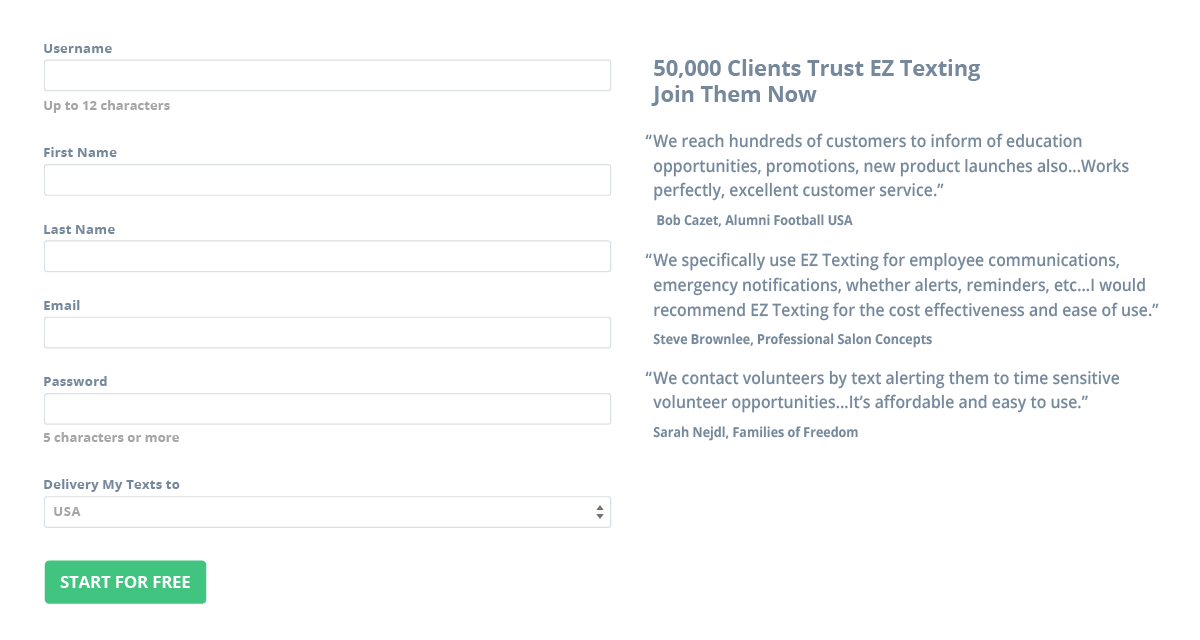The image size is (1200, 640).
Task: Click the Username input field
Action: click(x=327, y=76)
